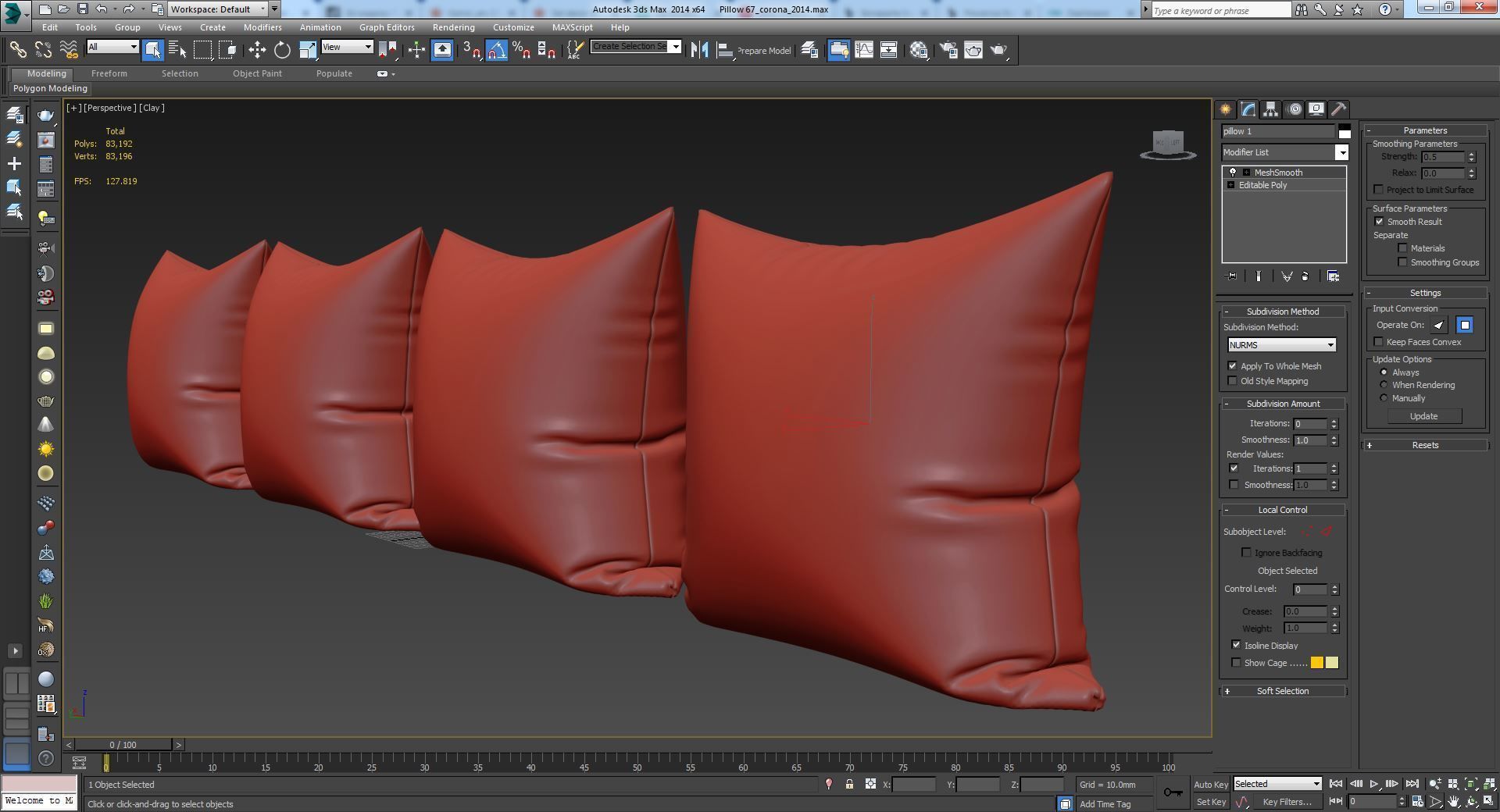
Task: Click Remove Modifier trash icon
Action: coord(1305,276)
